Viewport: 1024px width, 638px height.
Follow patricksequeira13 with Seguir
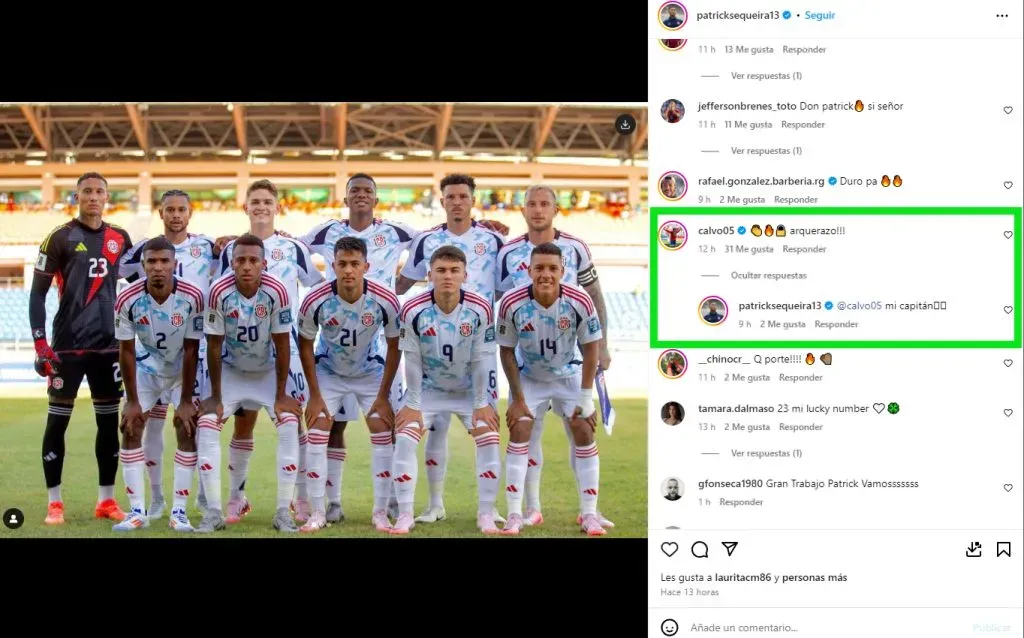pos(820,15)
